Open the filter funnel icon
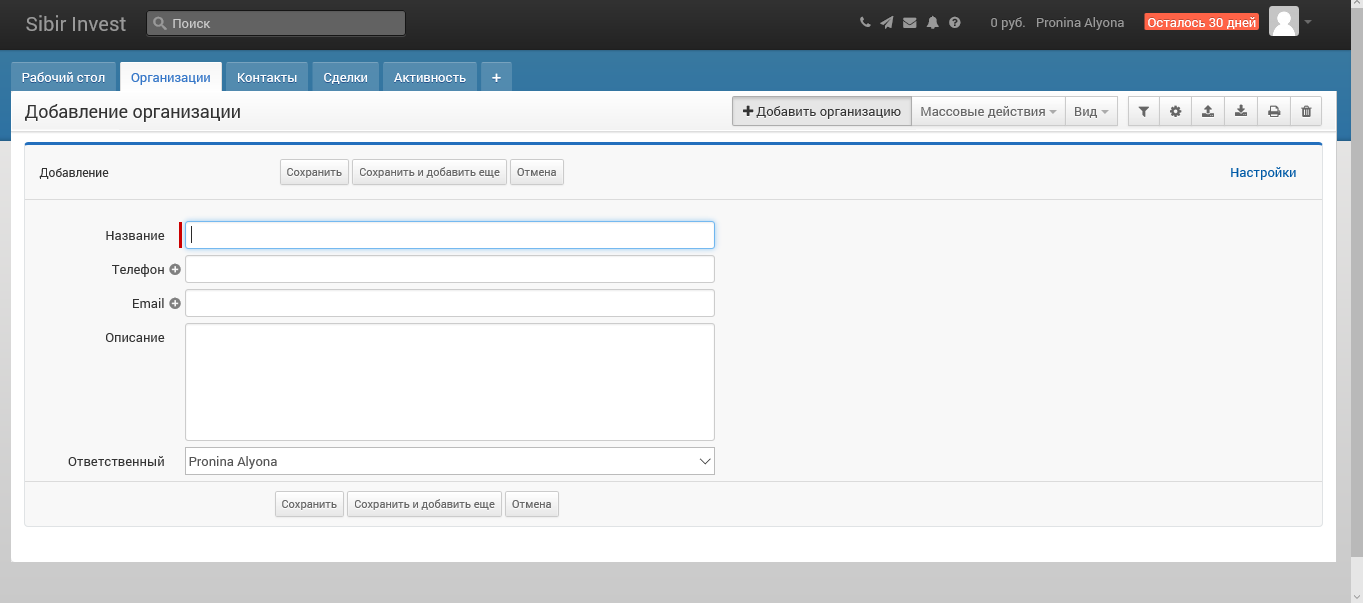The image size is (1363, 603). tap(1144, 112)
